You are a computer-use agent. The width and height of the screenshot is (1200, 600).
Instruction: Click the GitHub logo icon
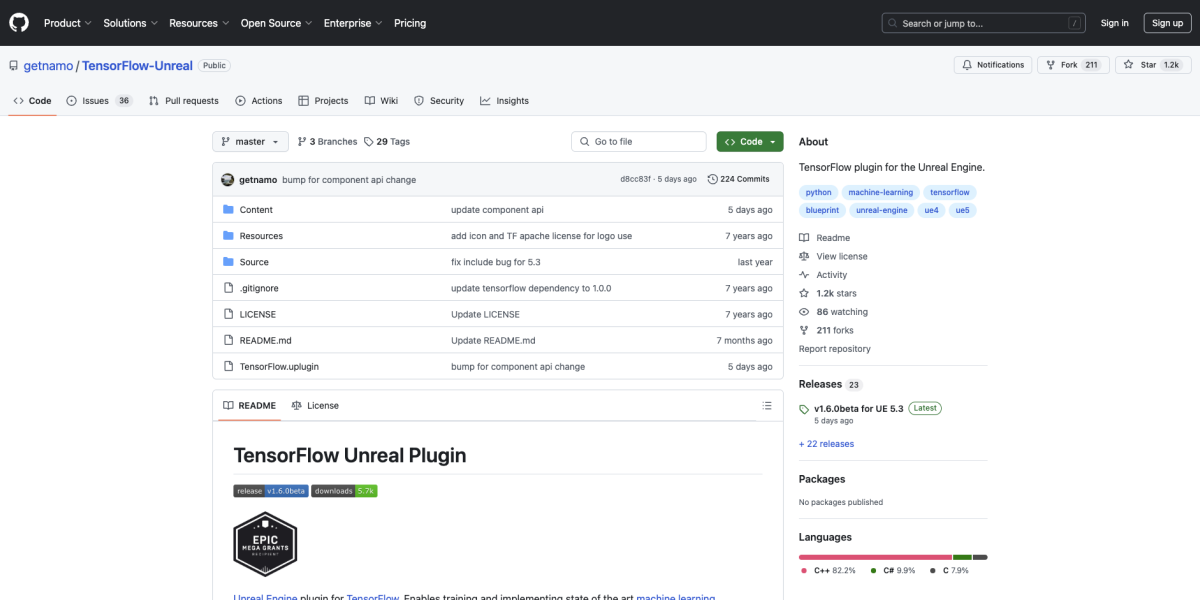pos(19,22)
